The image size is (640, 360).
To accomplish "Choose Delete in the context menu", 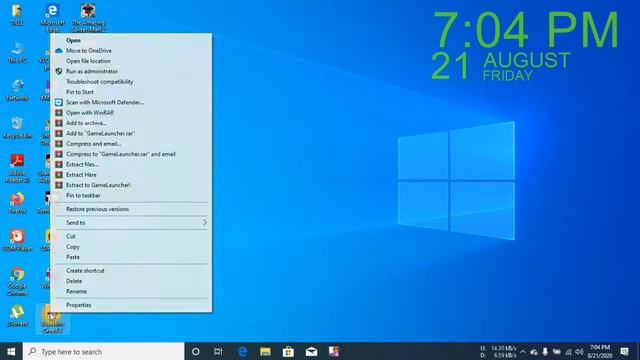I will 131,281.
